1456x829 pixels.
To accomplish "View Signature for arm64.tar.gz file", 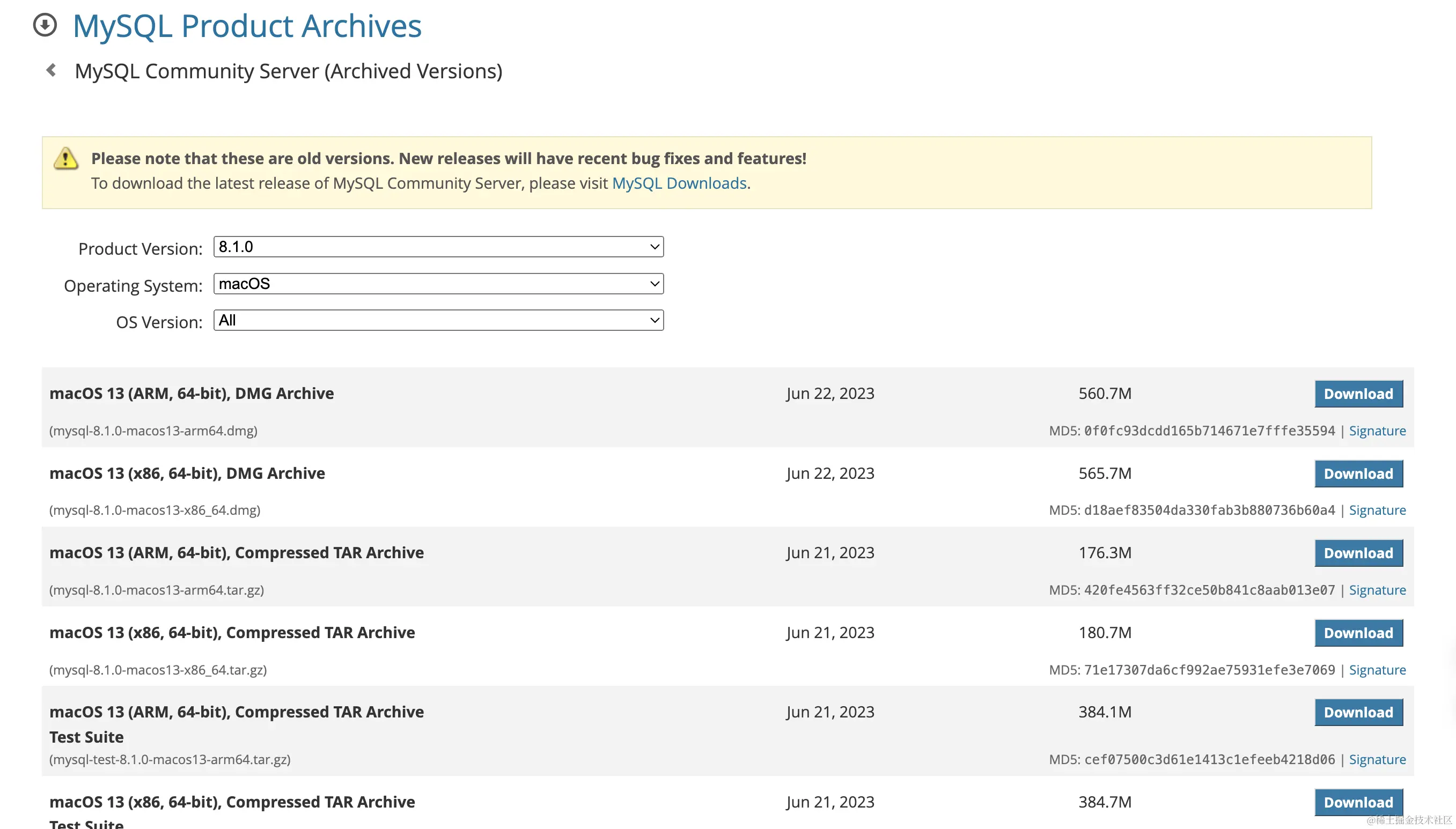I will pyautogui.click(x=1377, y=590).
